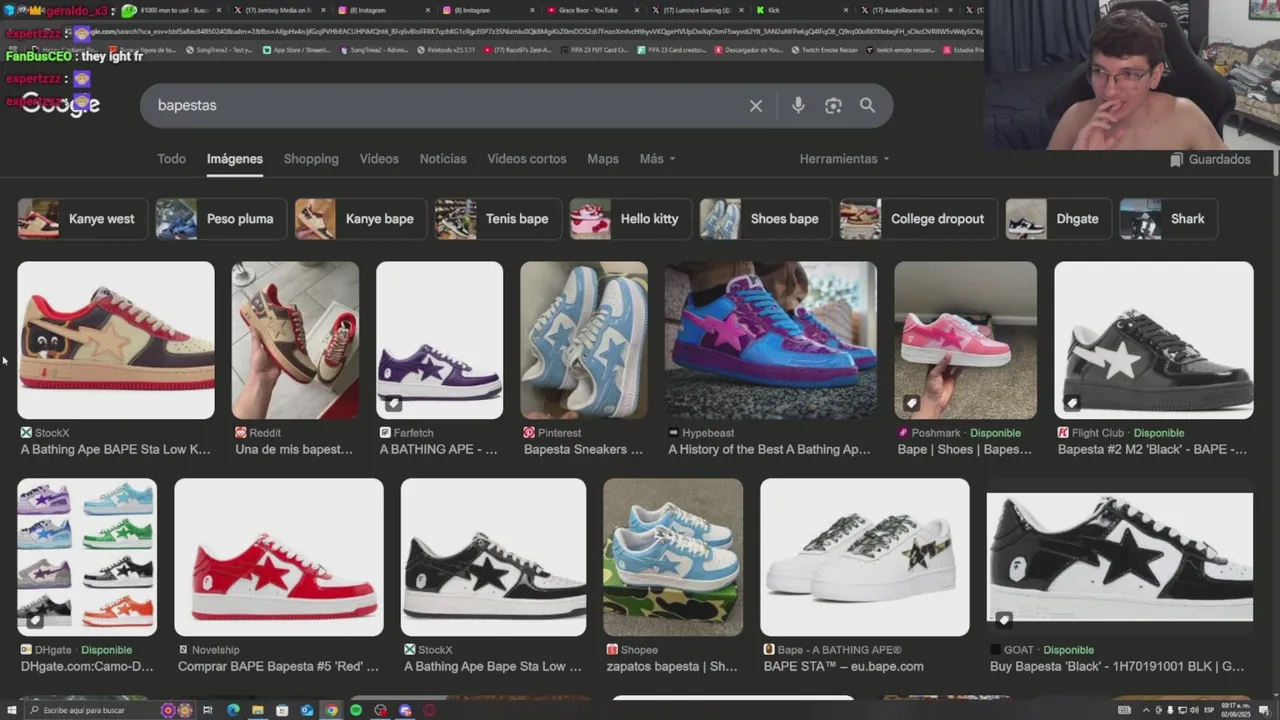The height and width of the screenshot is (720, 1280).
Task: Submit search using the magnifying glass icon
Action: [867, 105]
